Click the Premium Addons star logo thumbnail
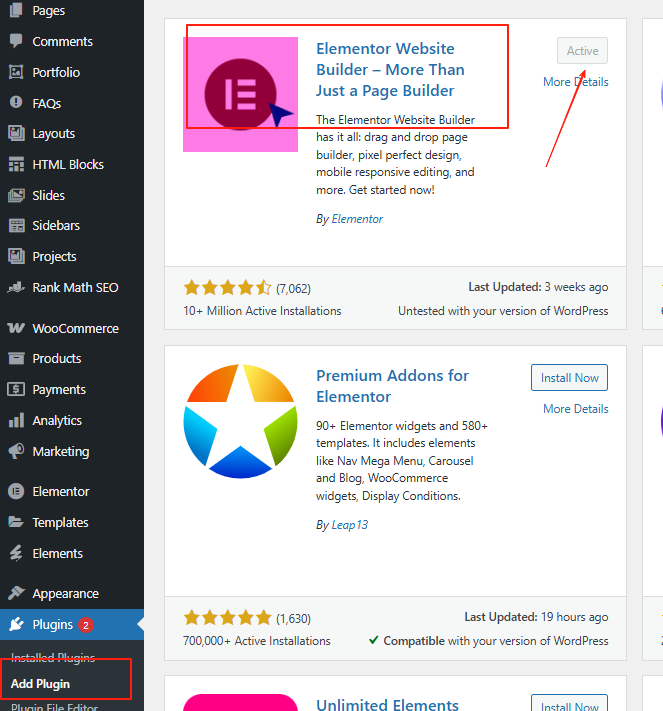The image size is (663, 711). click(x=240, y=421)
